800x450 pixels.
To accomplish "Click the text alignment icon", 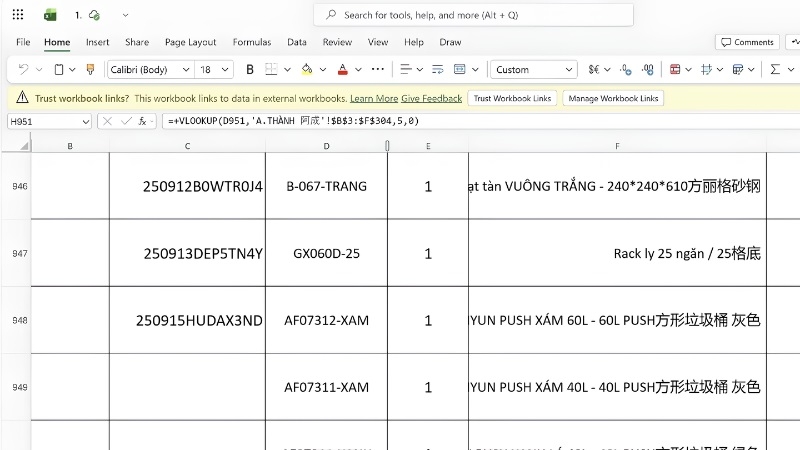I will pyautogui.click(x=406, y=69).
